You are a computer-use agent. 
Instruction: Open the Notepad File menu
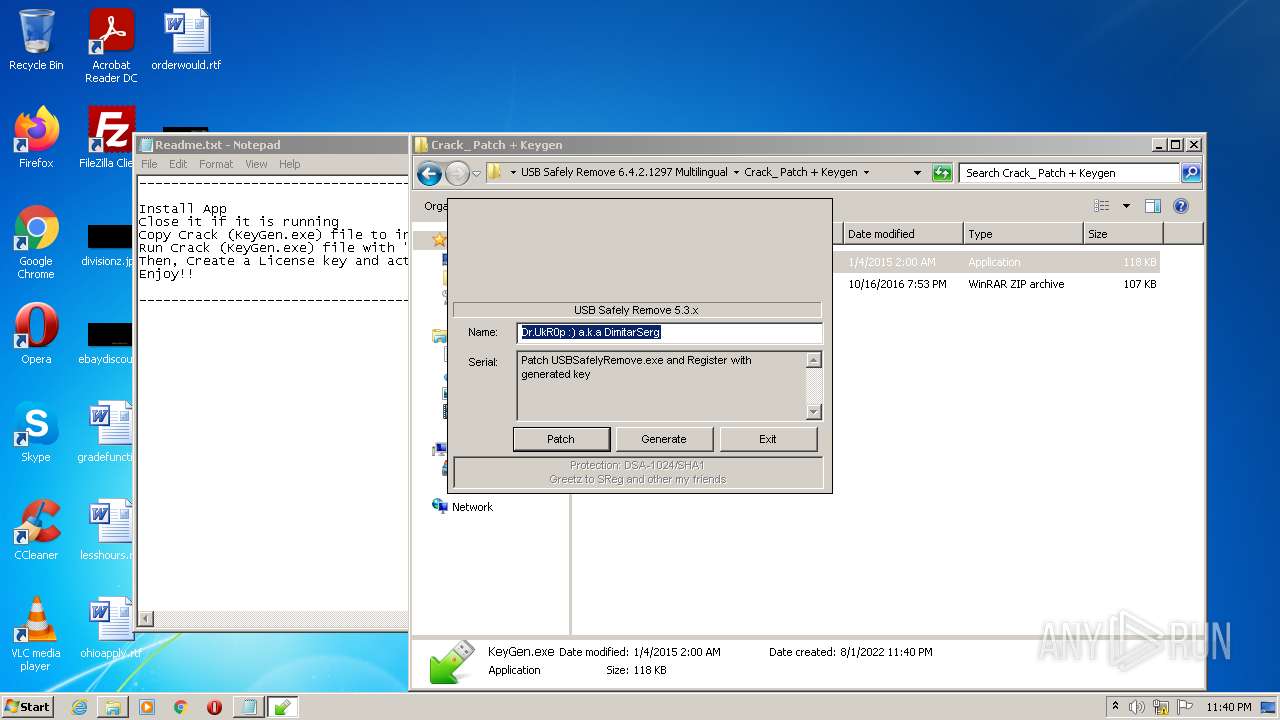click(149, 164)
